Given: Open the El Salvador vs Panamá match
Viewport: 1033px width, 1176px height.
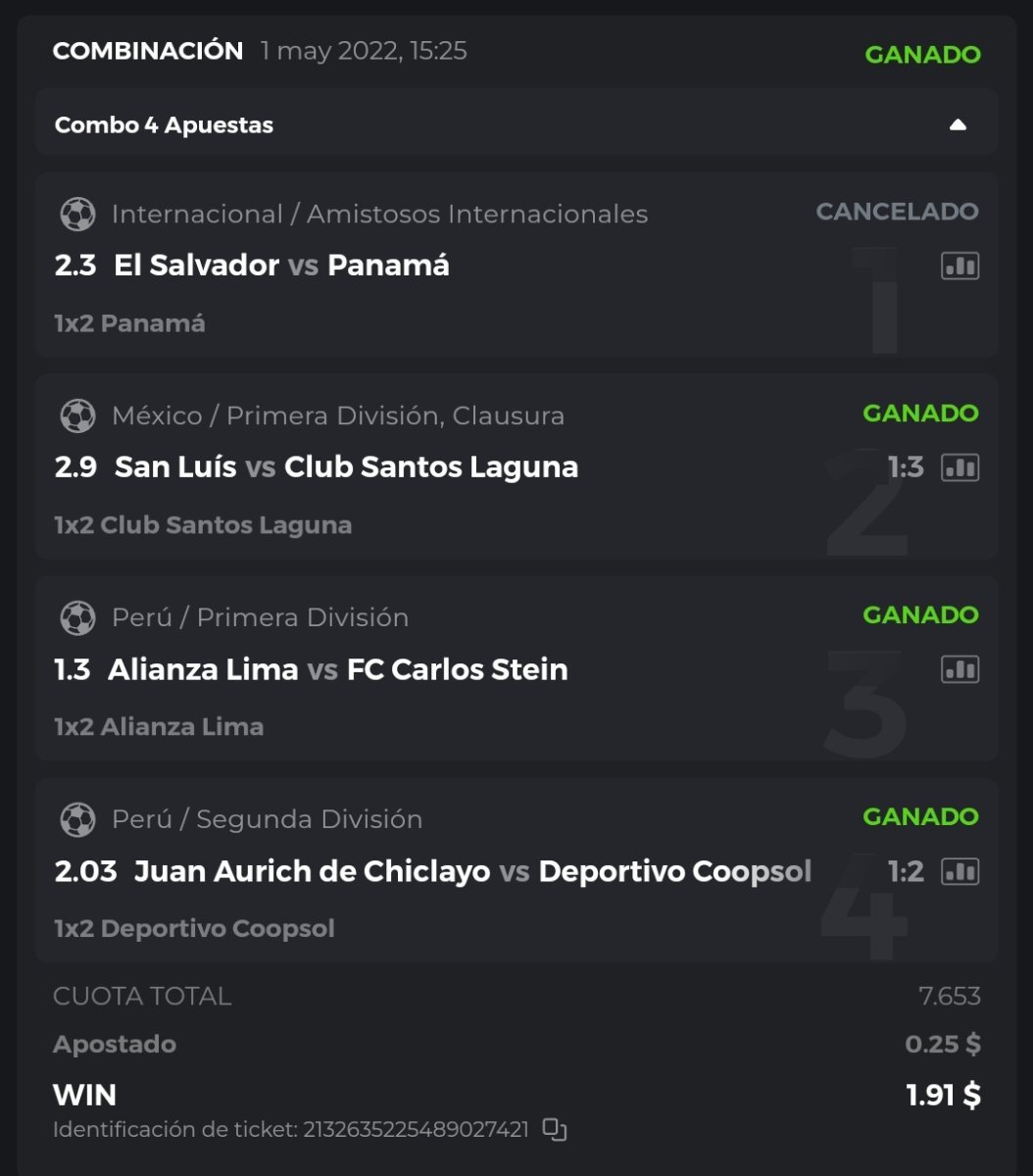Looking at the screenshot, I should click(280, 266).
